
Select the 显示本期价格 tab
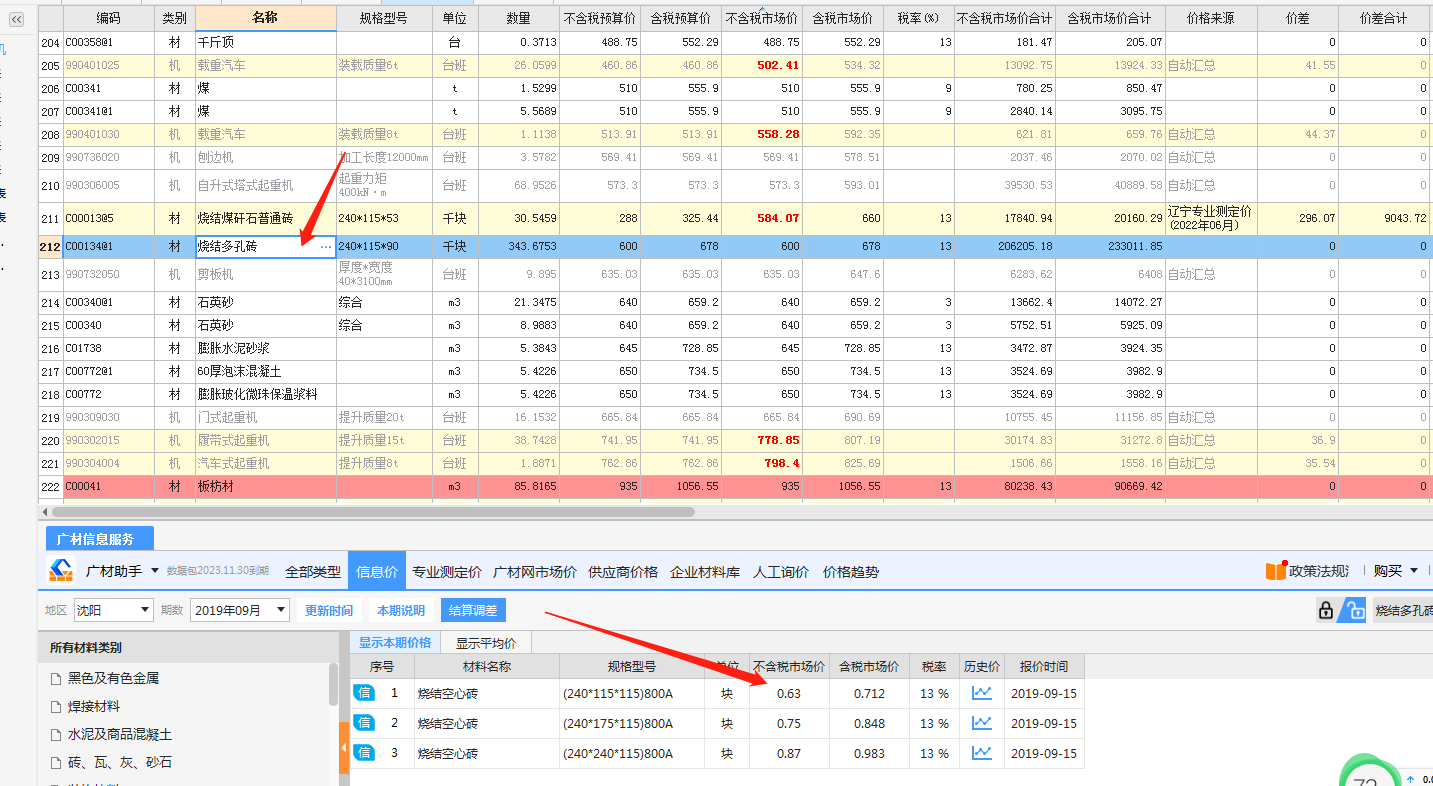(395, 643)
